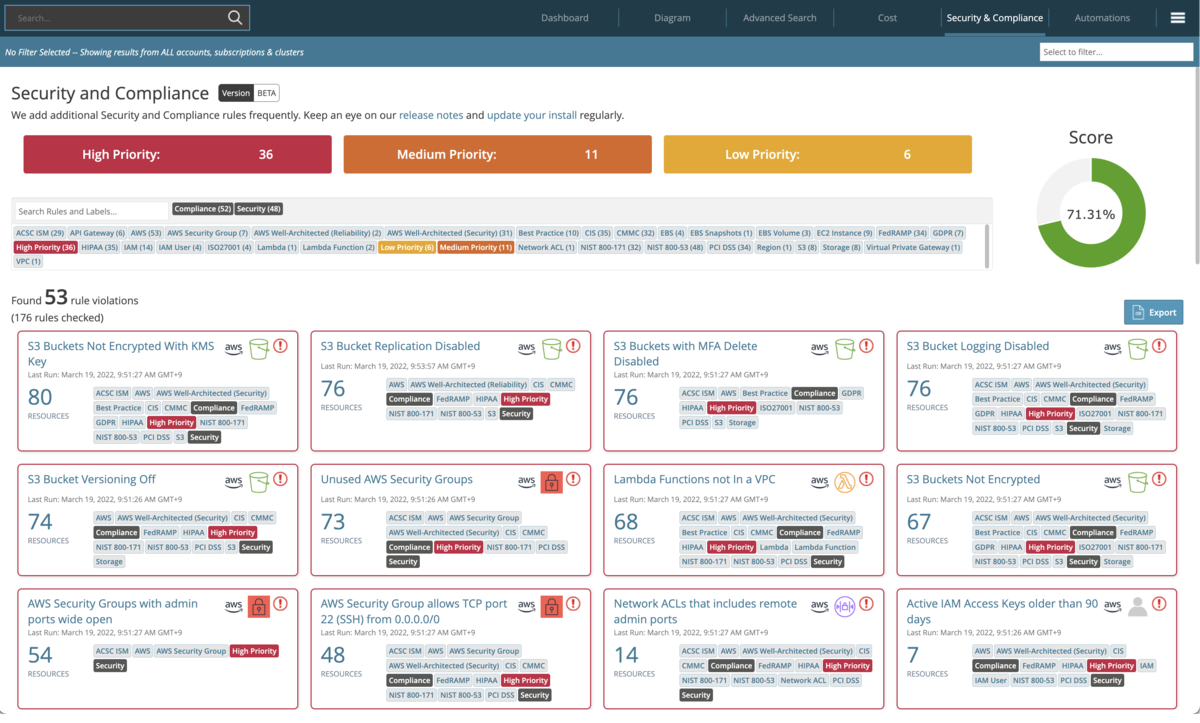The image size is (1200, 723).
Task: Click the Search Rules and Labels field
Action: (92, 211)
